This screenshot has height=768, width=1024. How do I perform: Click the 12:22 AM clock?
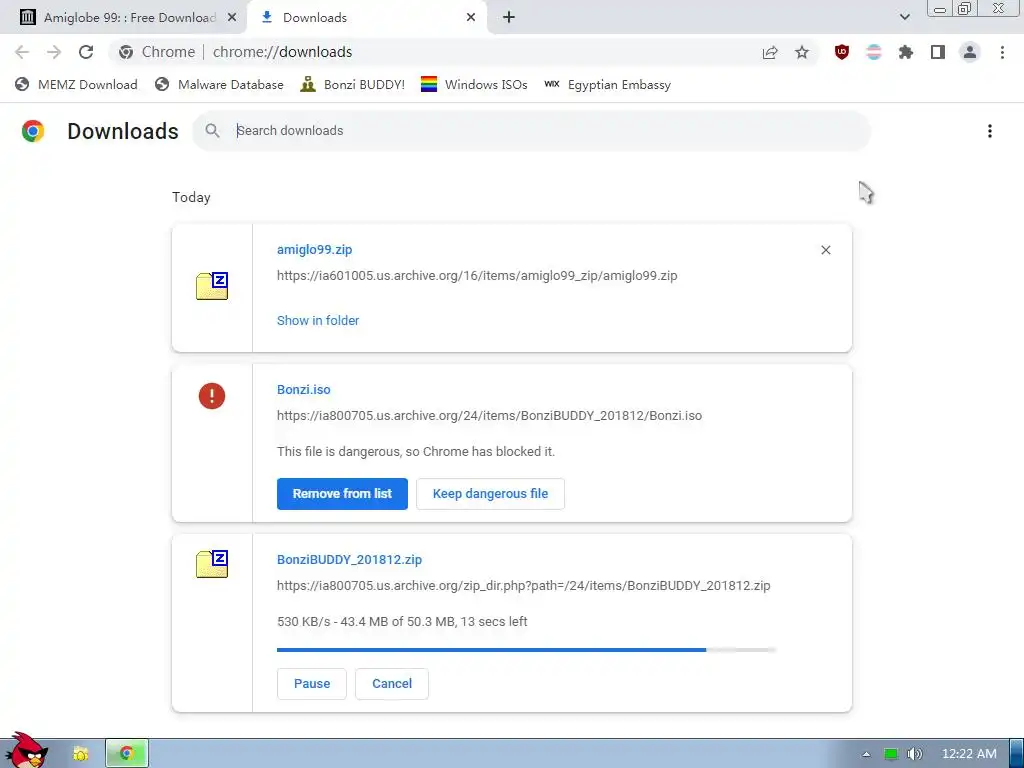click(x=969, y=754)
